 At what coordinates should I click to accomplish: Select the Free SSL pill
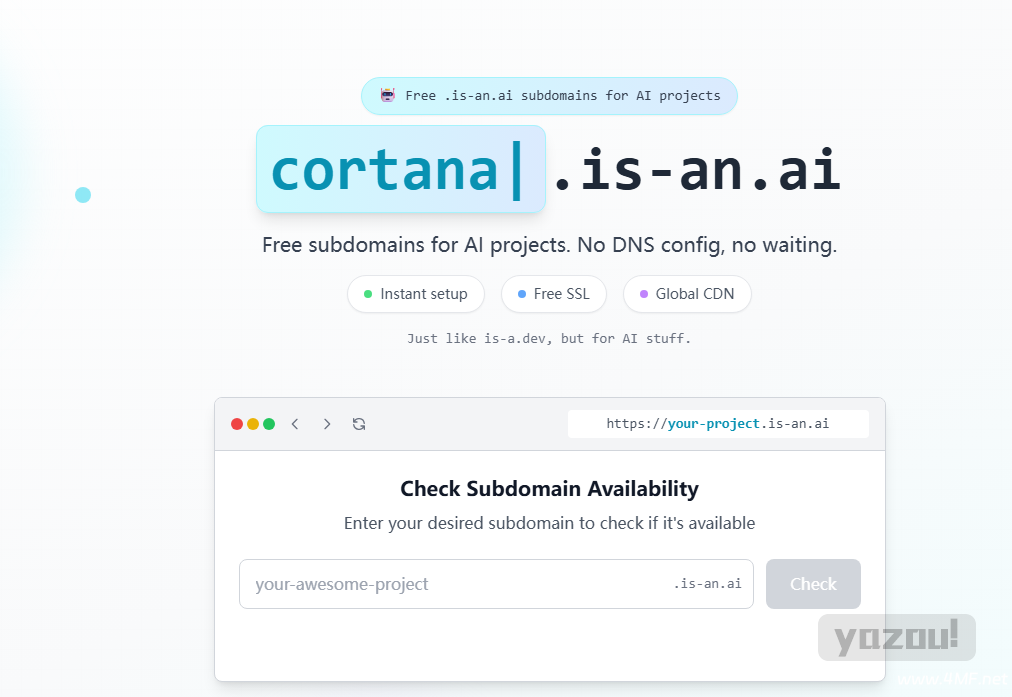(554, 294)
